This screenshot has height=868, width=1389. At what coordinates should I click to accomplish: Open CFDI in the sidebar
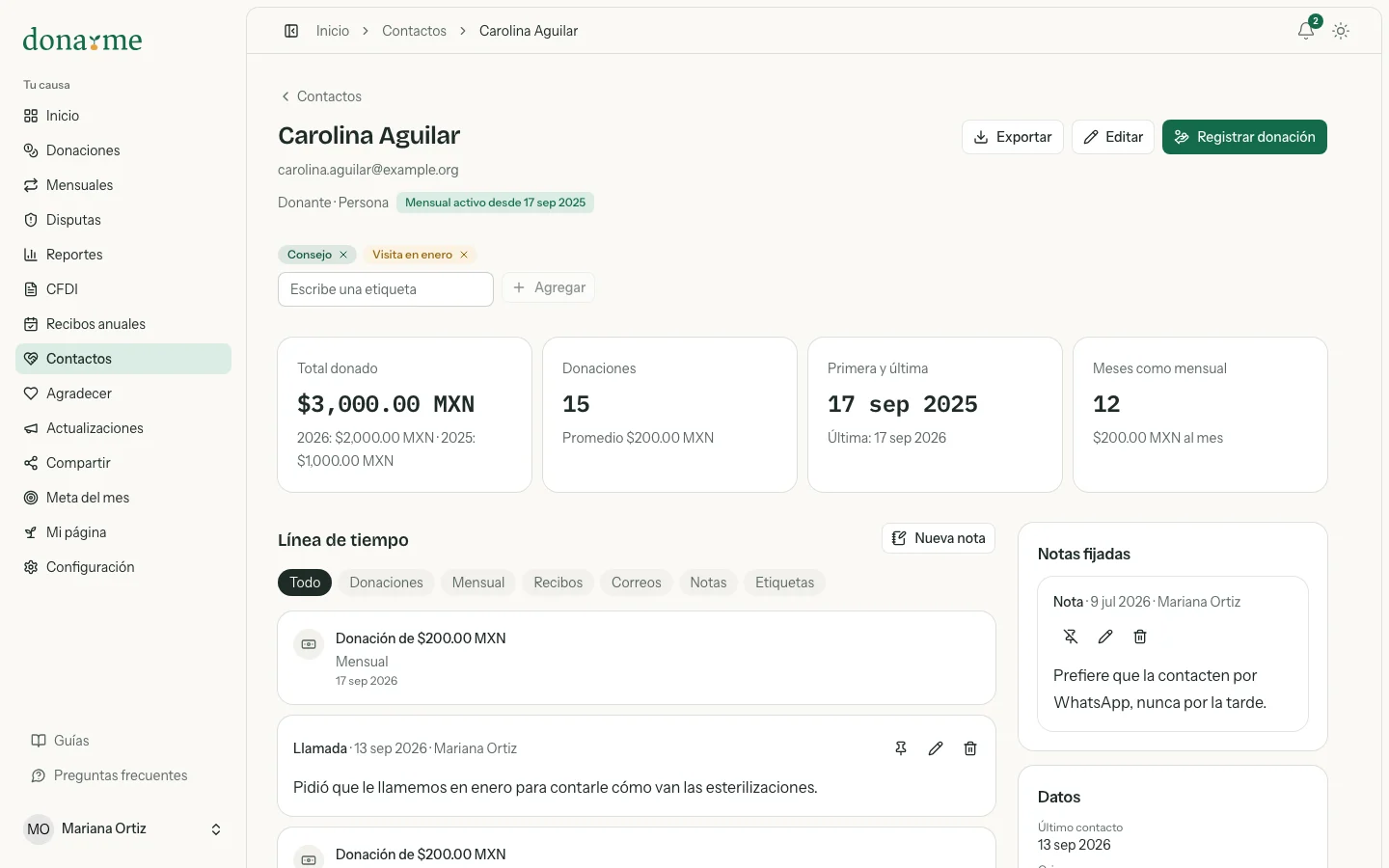tap(123, 289)
